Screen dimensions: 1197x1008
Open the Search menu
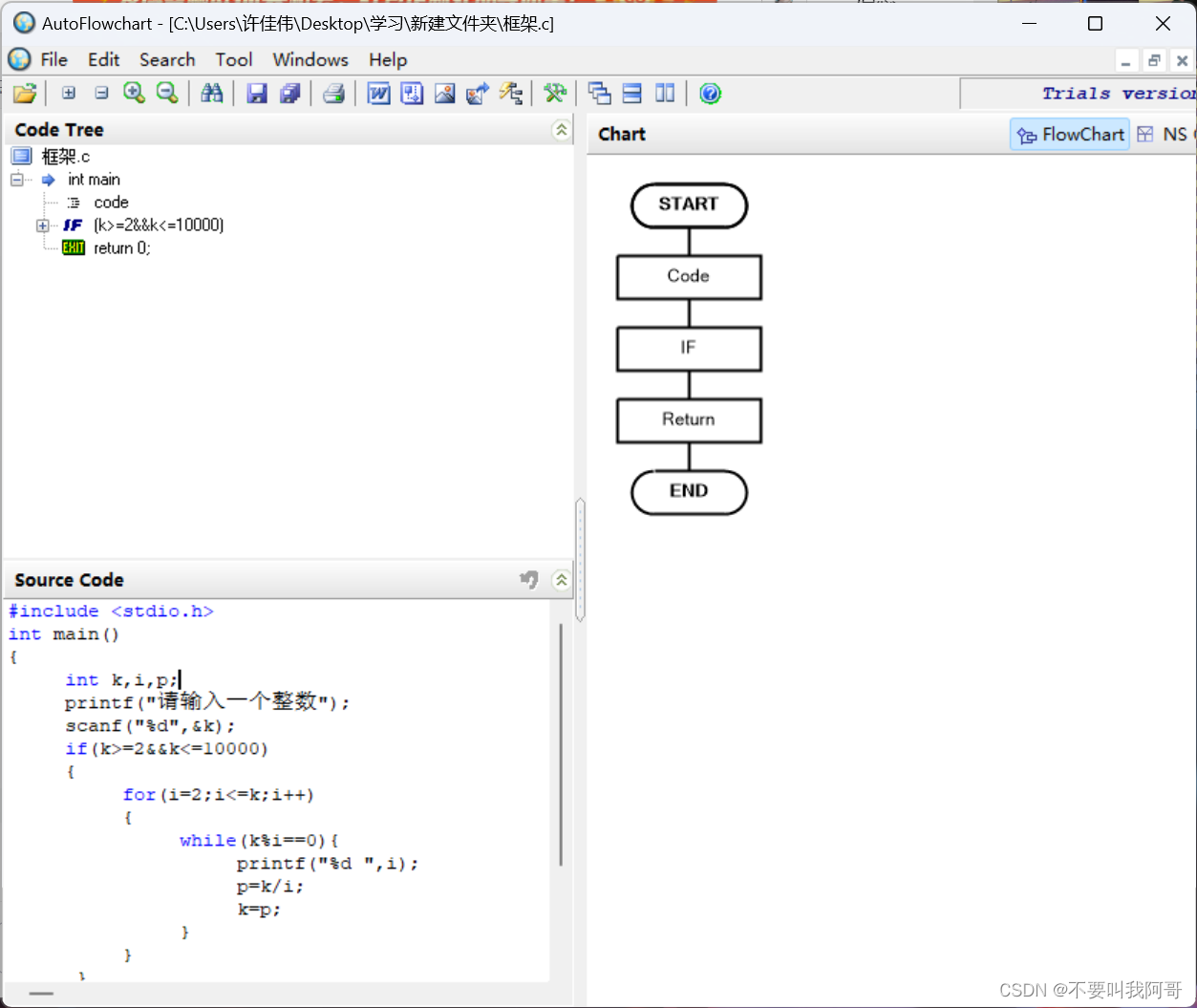pos(167,59)
